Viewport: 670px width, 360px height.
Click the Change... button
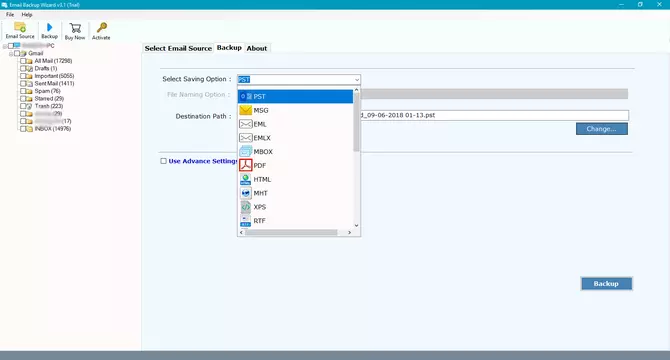[x=602, y=129]
